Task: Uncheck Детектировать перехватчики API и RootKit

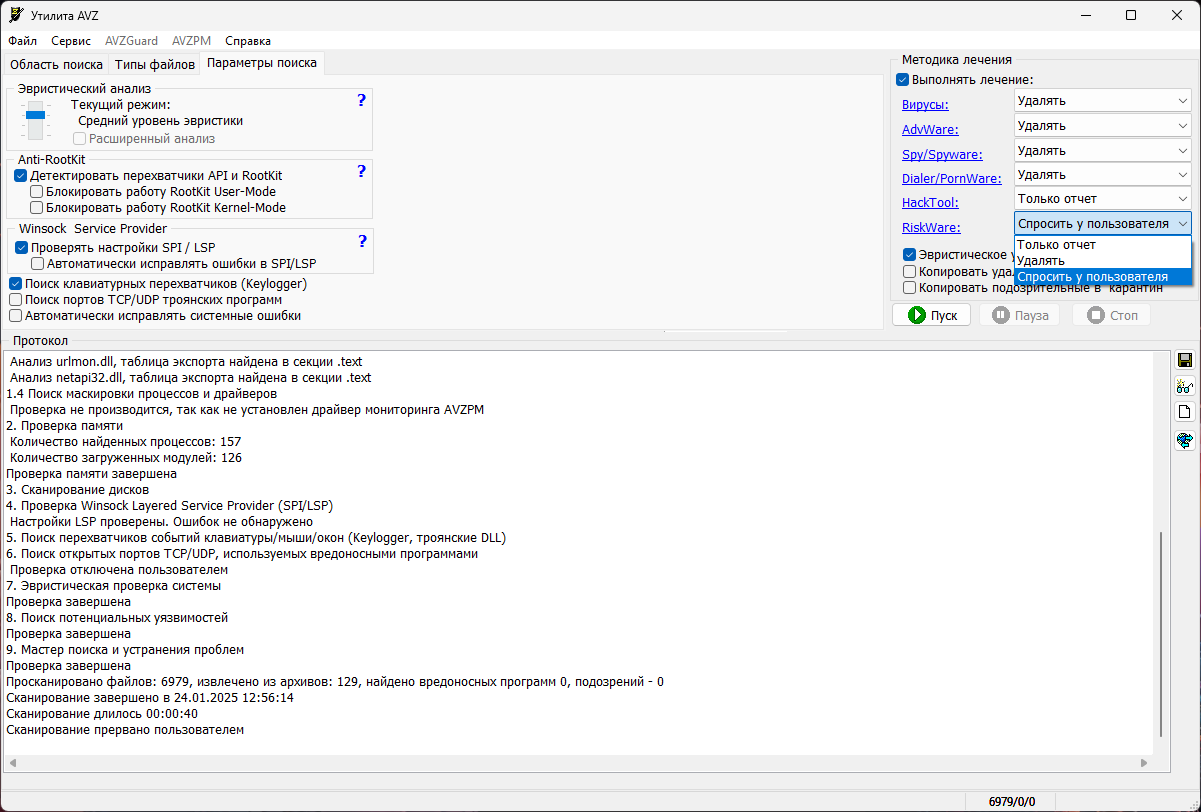Action: coord(22,174)
